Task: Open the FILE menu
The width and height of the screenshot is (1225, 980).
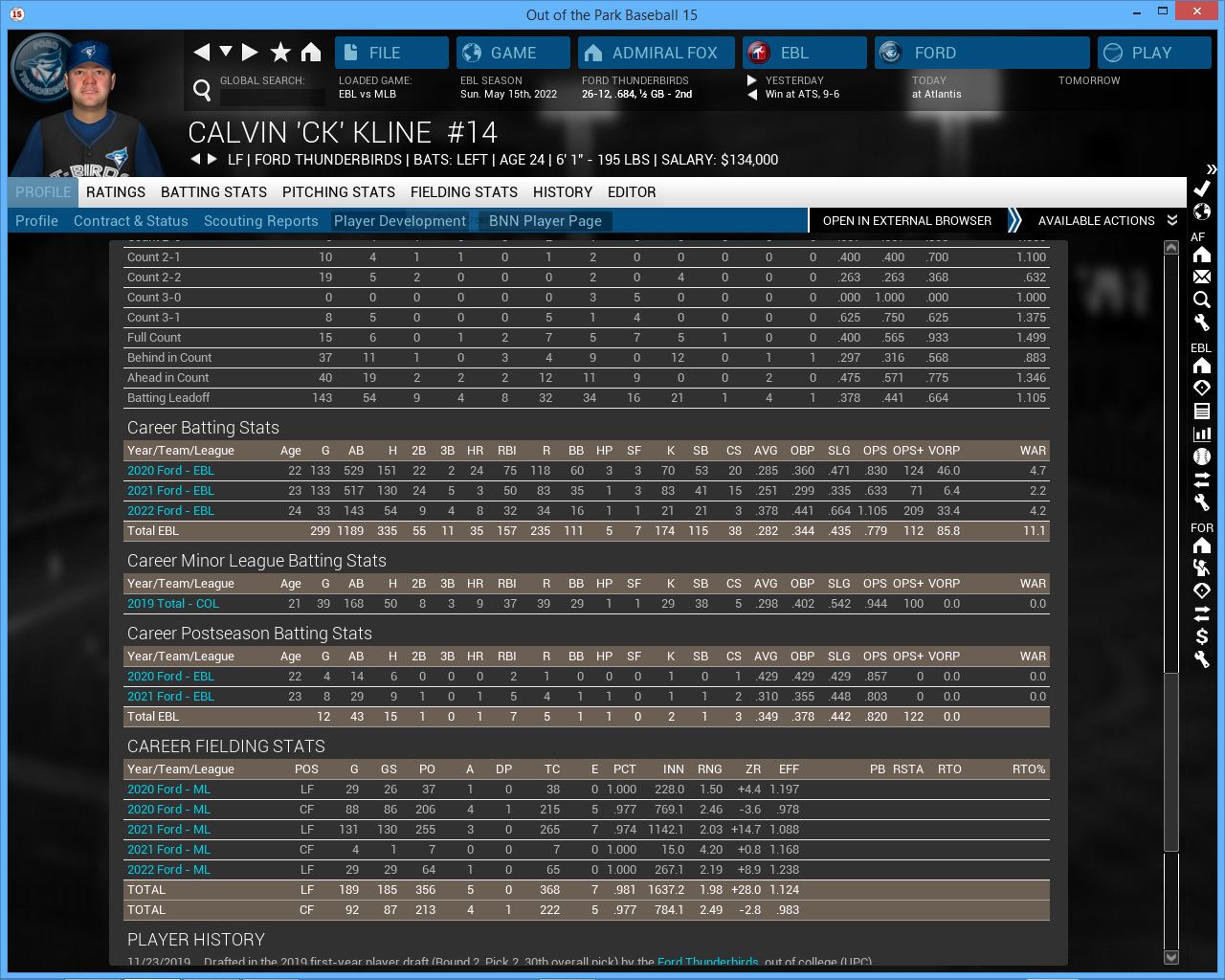Action: click(391, 53)
